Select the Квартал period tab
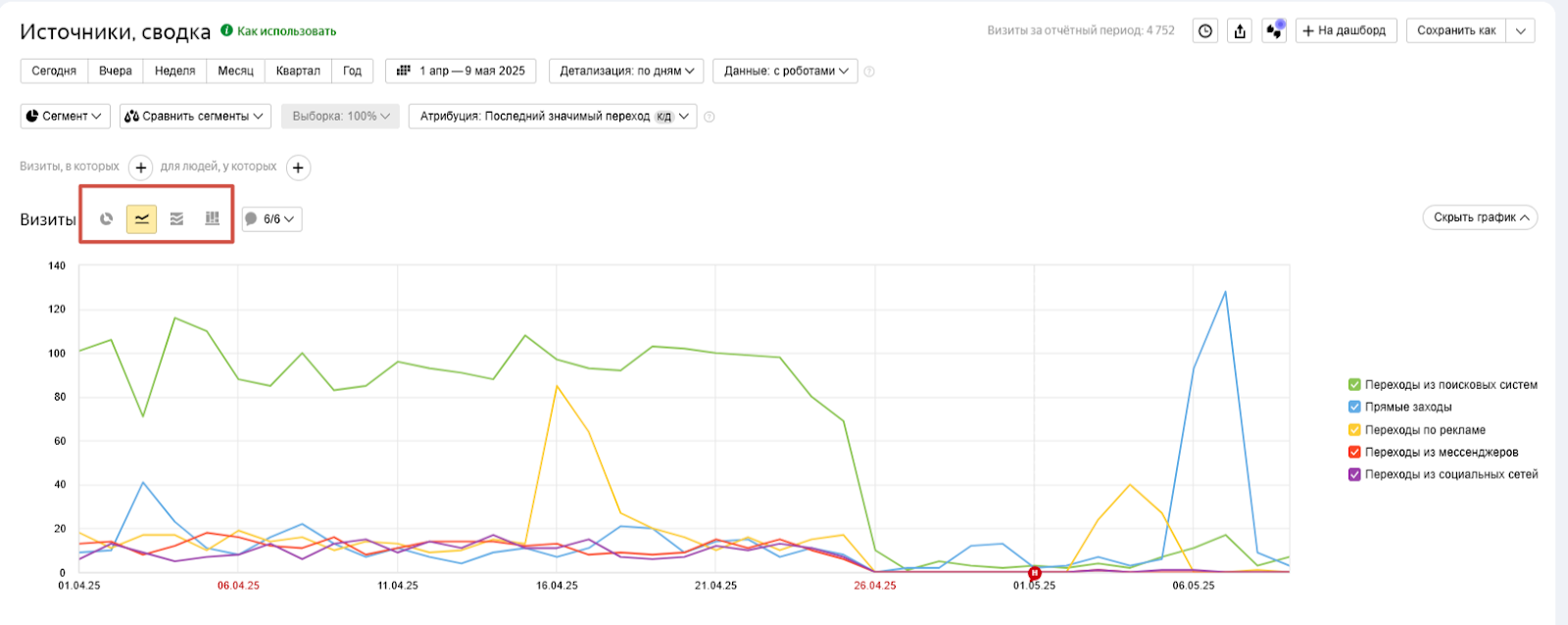Image resolution: width=1568 pixels, height=625 pixels. [298, 71]
